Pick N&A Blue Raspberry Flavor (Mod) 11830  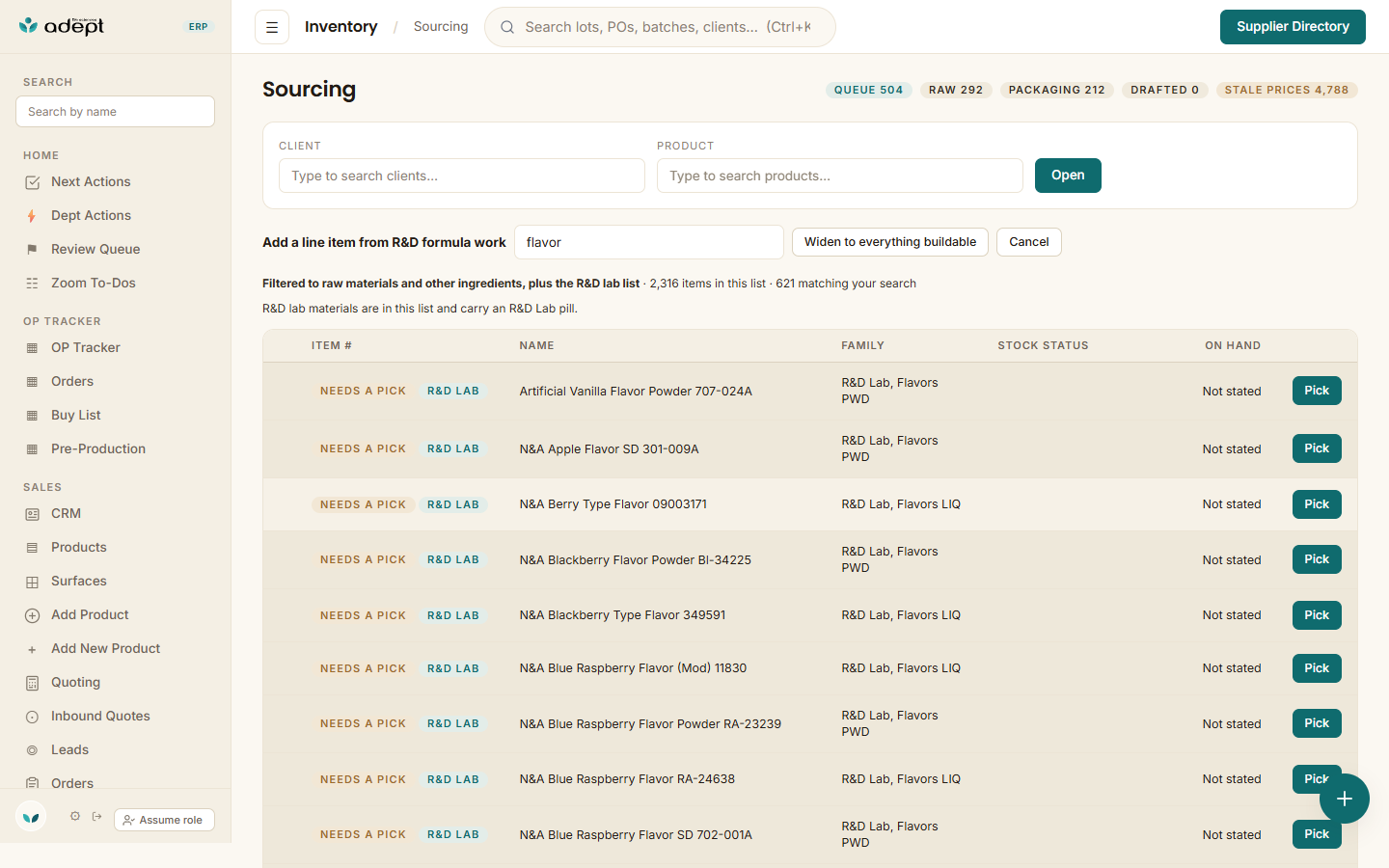click(x=1317, y=668)
